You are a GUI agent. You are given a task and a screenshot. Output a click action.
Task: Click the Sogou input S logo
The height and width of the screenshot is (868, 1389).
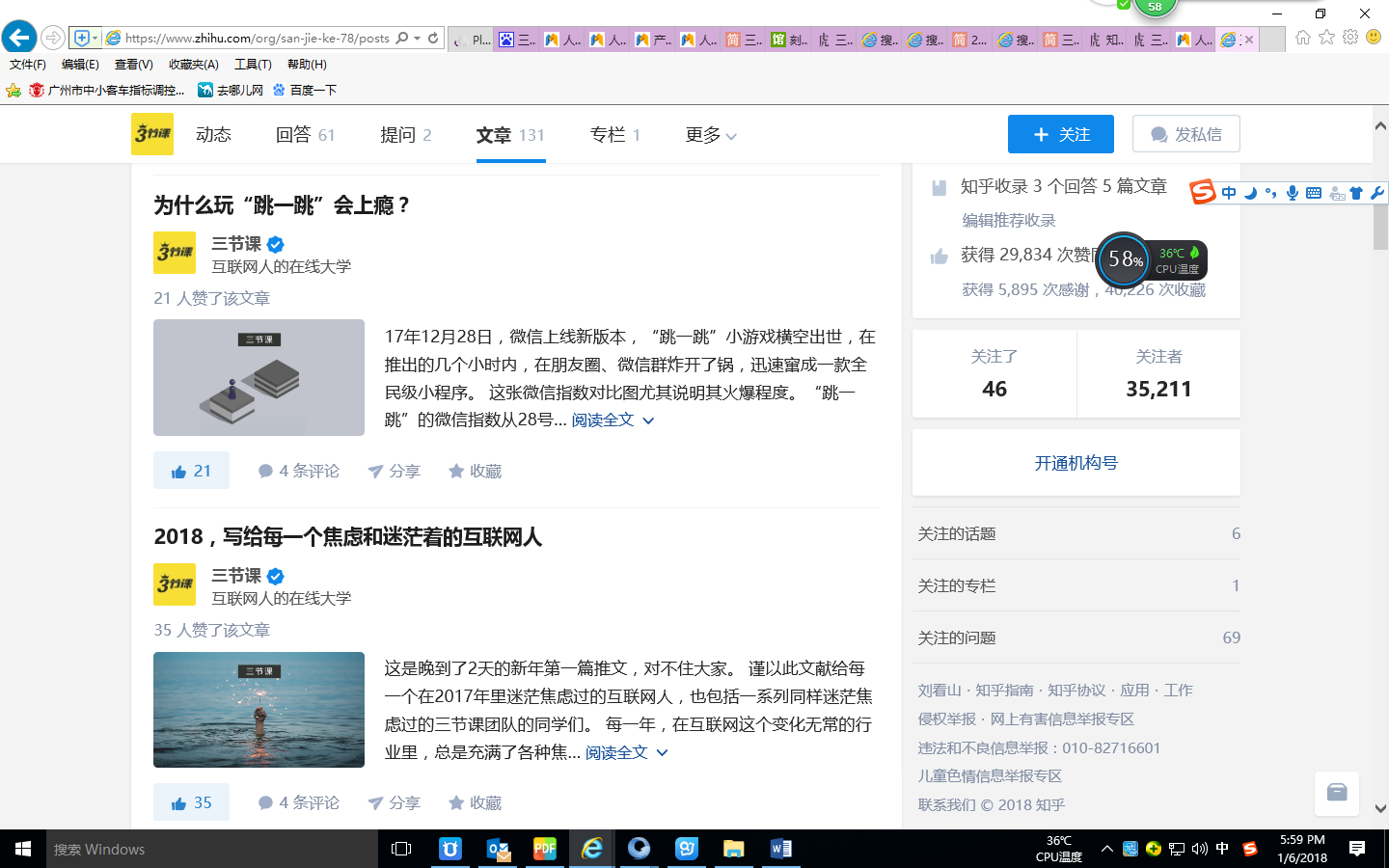click(1202, 192)
